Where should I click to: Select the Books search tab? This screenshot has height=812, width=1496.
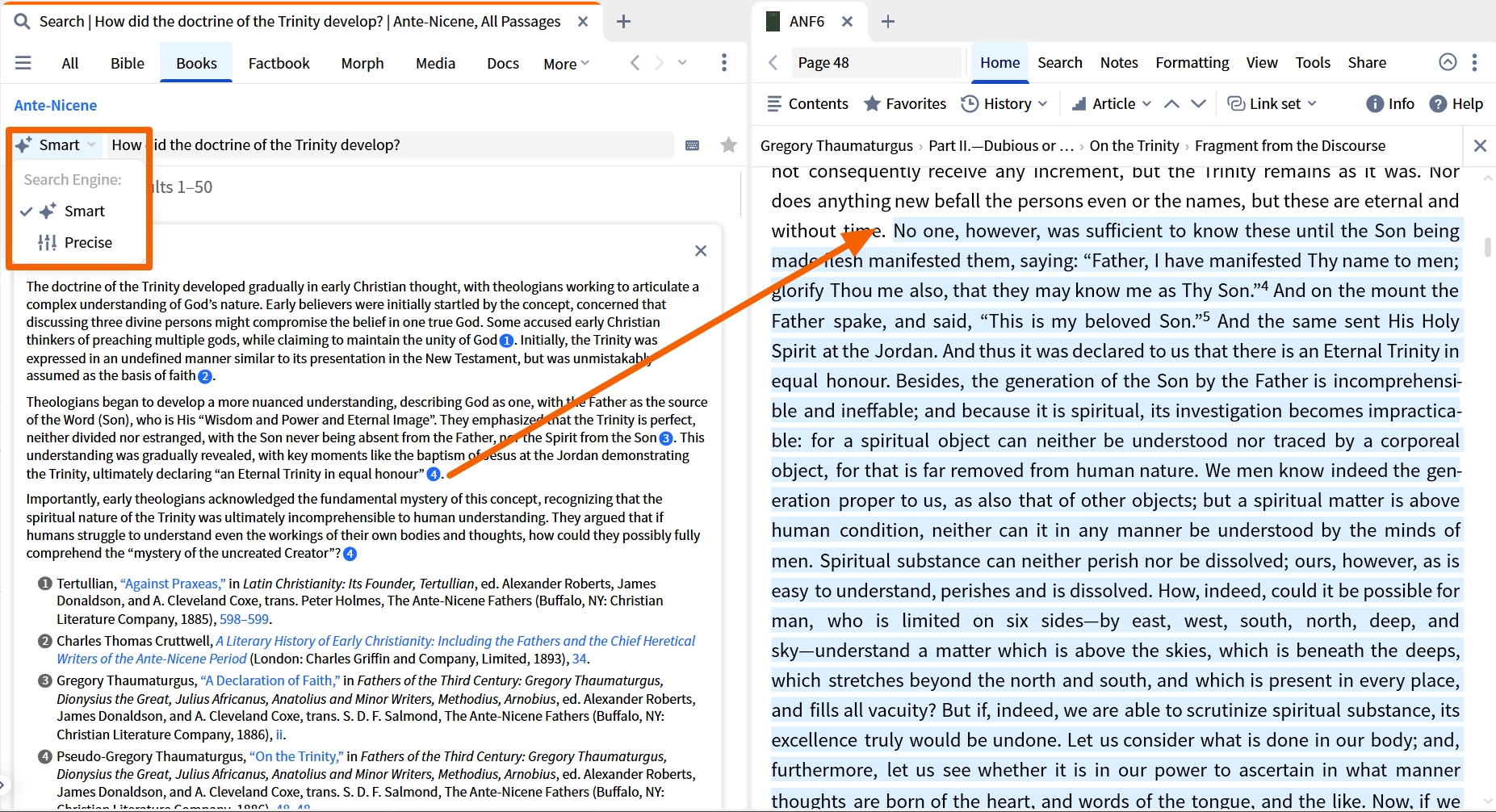[x=196, y=63]
